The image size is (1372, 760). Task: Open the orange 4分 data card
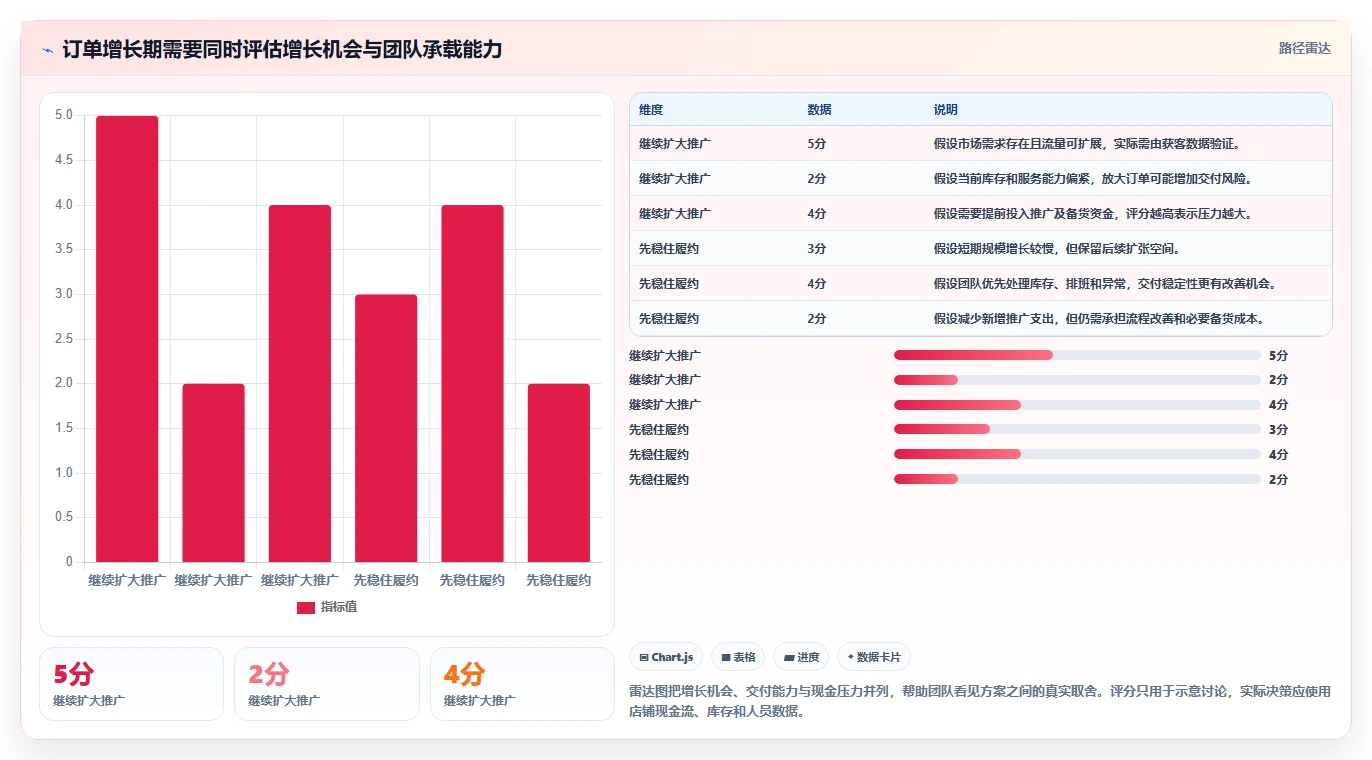pos(522,684)
